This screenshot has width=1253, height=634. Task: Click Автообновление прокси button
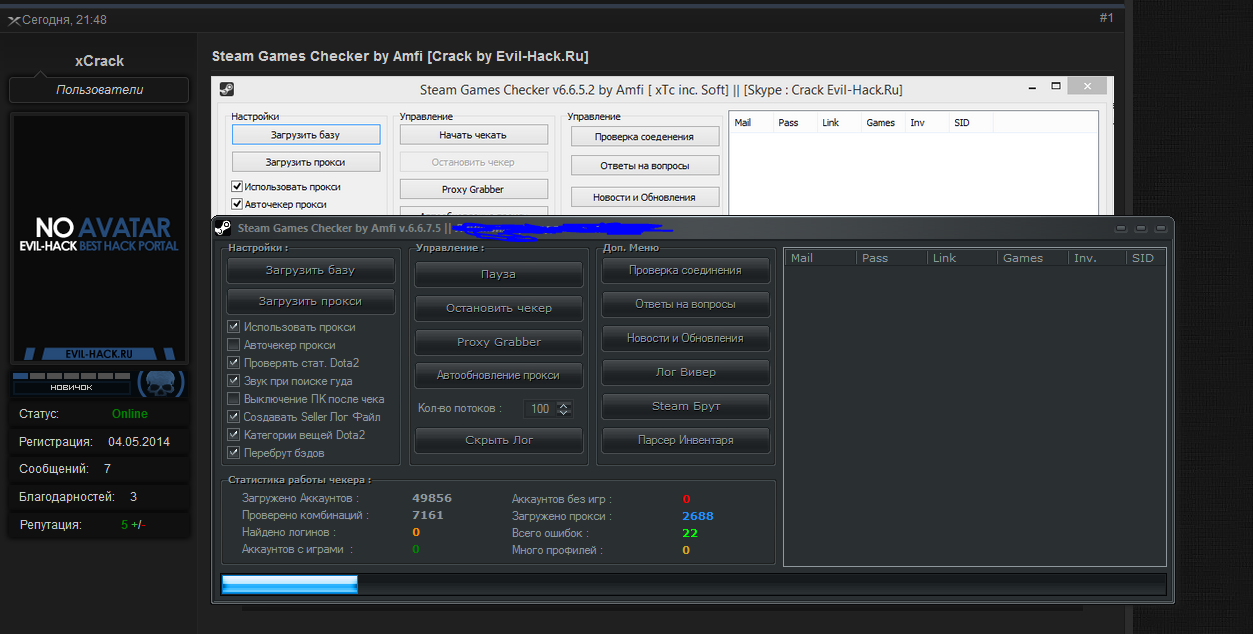pos(498,375)
